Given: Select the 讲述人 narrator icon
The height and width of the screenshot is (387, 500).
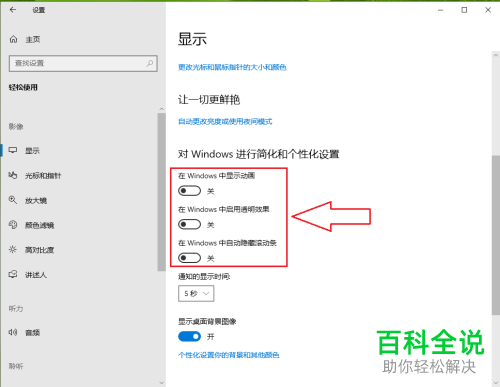Looking at the screenshot, I should 13,274.
